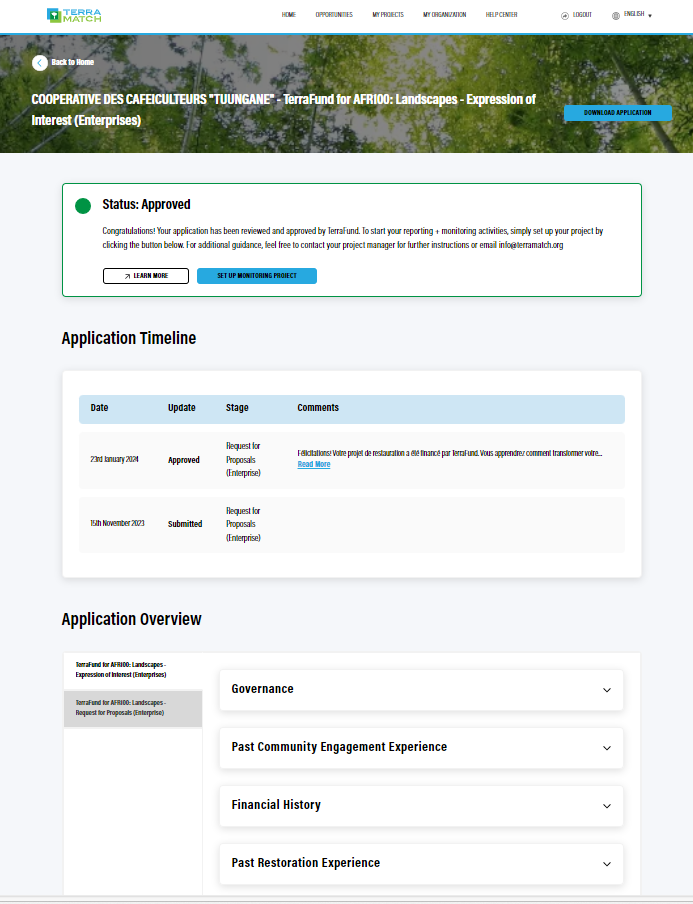Select Expression of Interest (Enterprises) tab
The image size is (693, 904).
pyautogui.click(x=133, y=670)
